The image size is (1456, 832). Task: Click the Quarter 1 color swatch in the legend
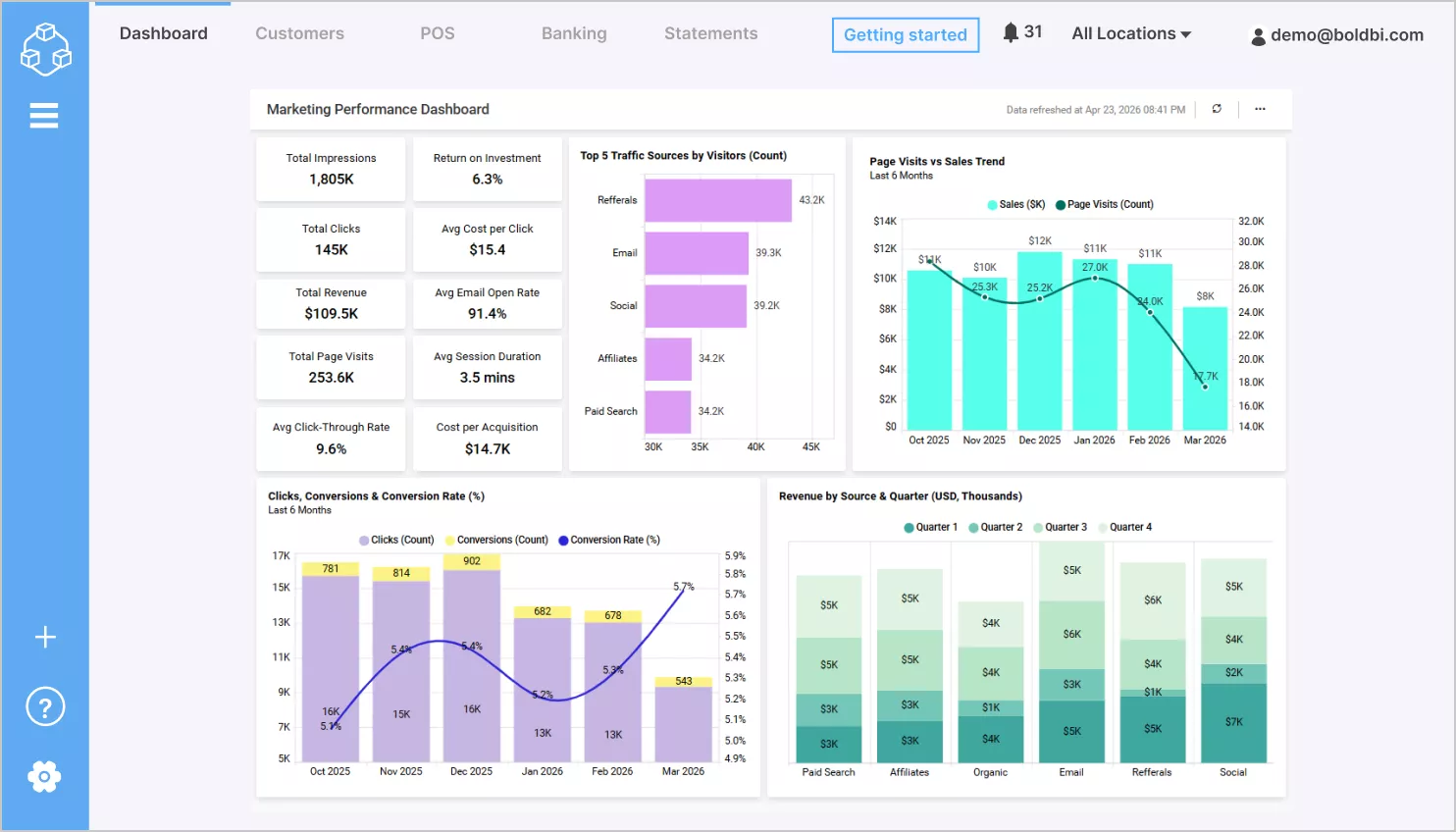tap(909, 528)
